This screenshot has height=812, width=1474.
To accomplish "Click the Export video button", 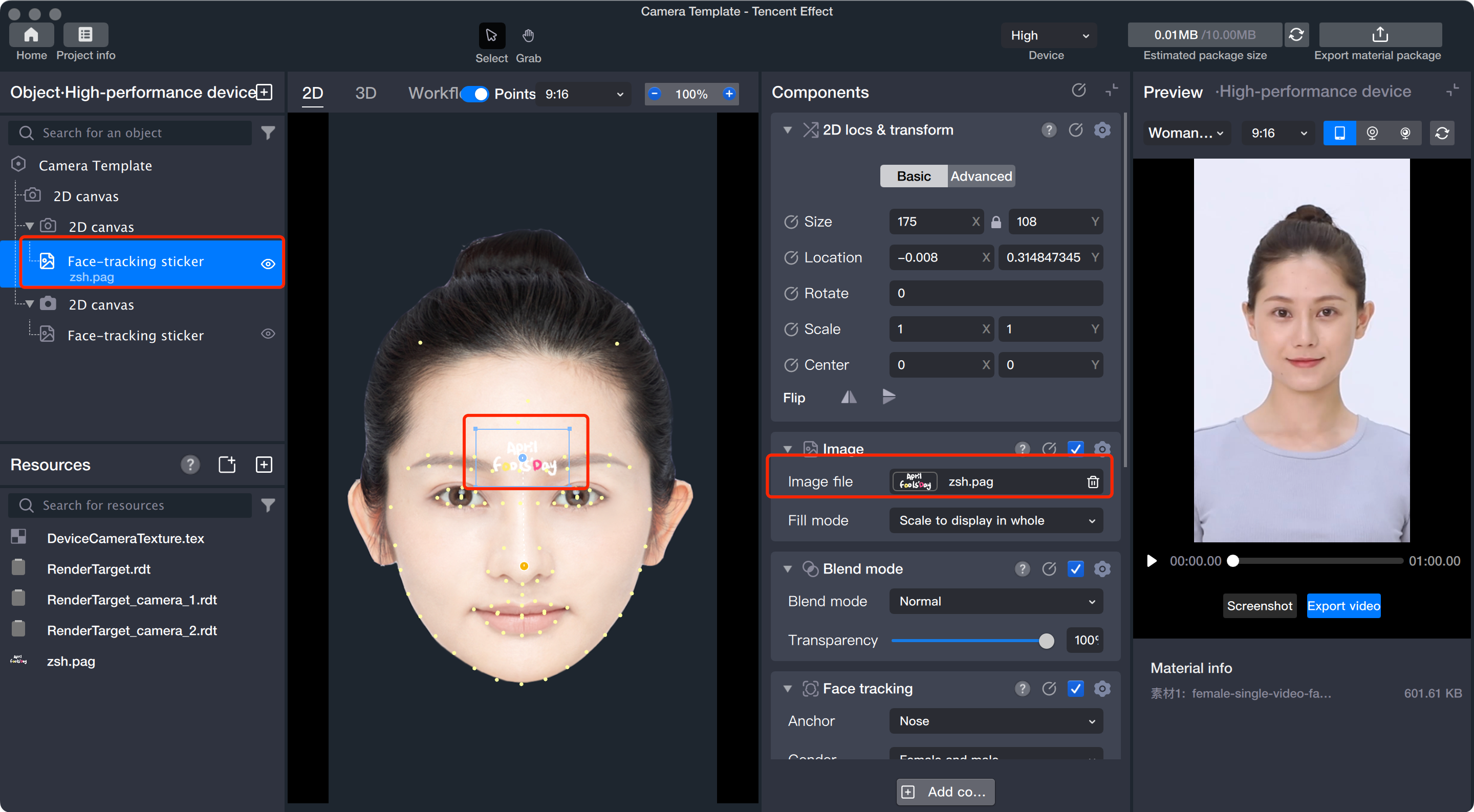I will pyautogui.click(x=1343, y=606).
